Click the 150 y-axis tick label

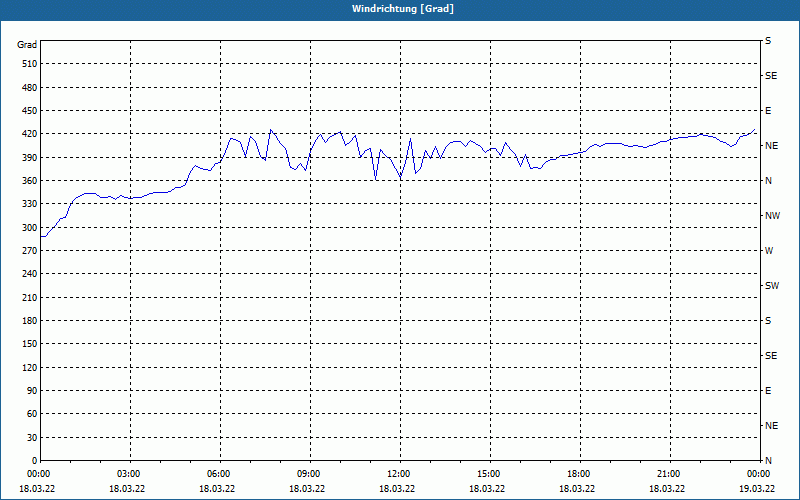coord(30,344)
